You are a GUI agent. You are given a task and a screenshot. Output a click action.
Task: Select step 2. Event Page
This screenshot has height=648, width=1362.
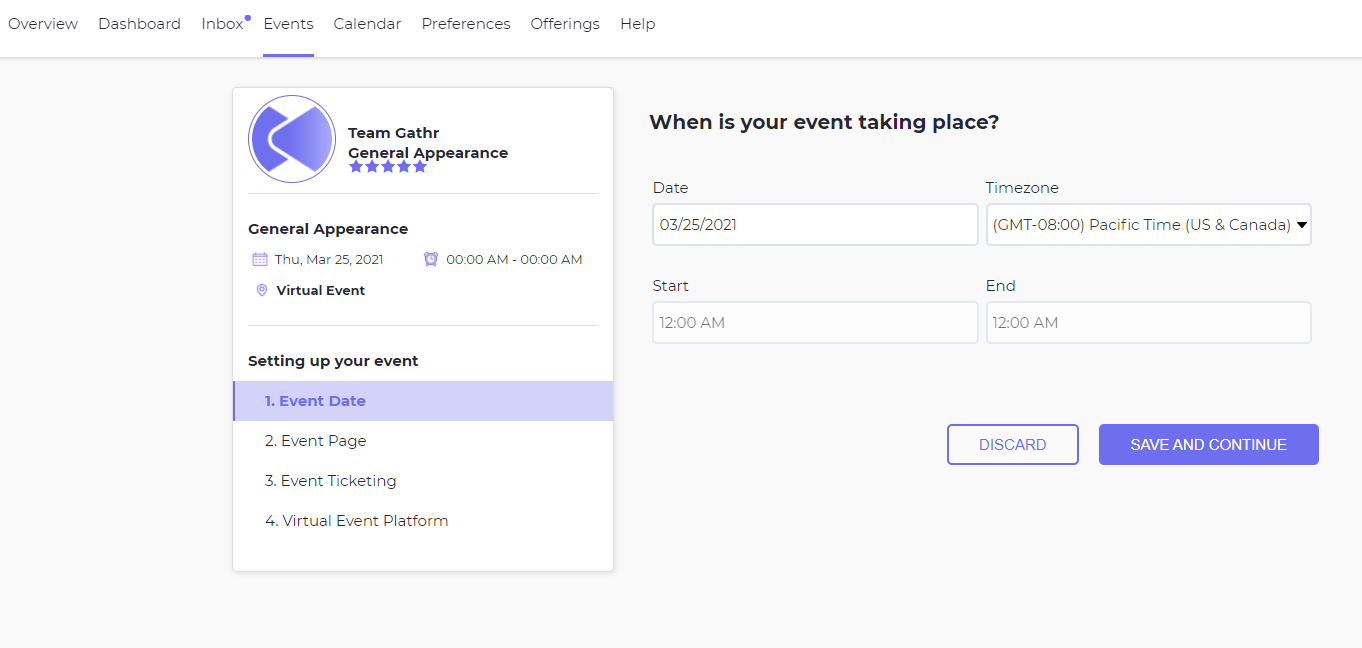click(x=423, y=441)
